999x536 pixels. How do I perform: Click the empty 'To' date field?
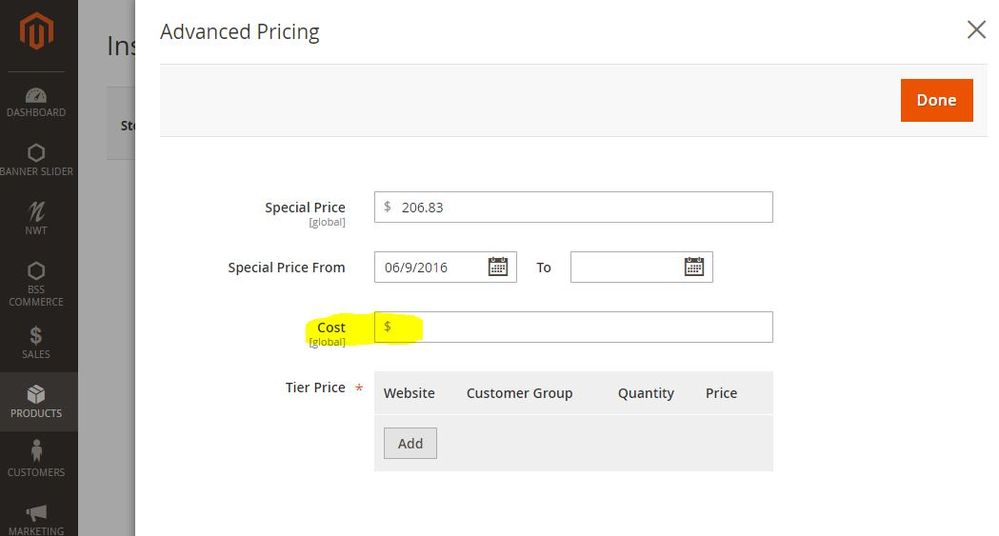642,267
